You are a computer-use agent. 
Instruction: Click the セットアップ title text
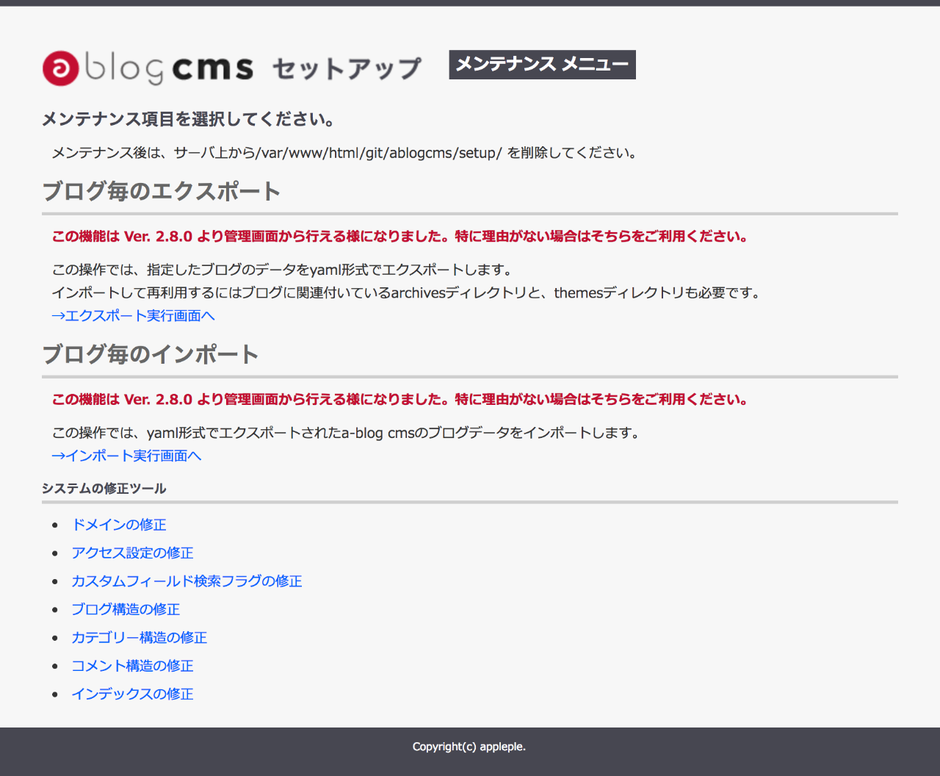[346, 68]
